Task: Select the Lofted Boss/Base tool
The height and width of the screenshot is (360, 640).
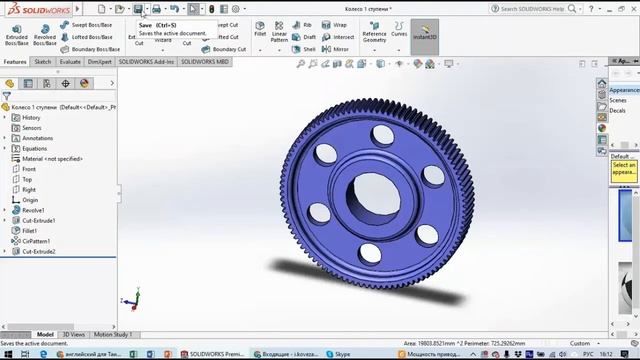Action: tap(86, 37)
